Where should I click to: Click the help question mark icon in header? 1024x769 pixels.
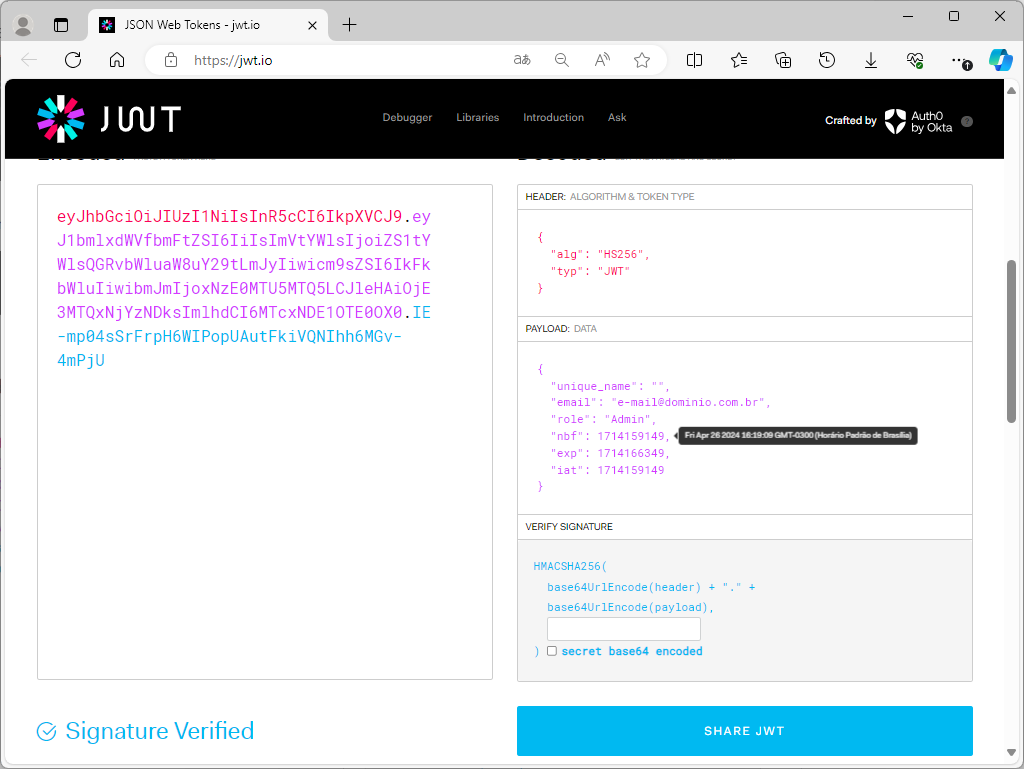[x=967, y=121]
